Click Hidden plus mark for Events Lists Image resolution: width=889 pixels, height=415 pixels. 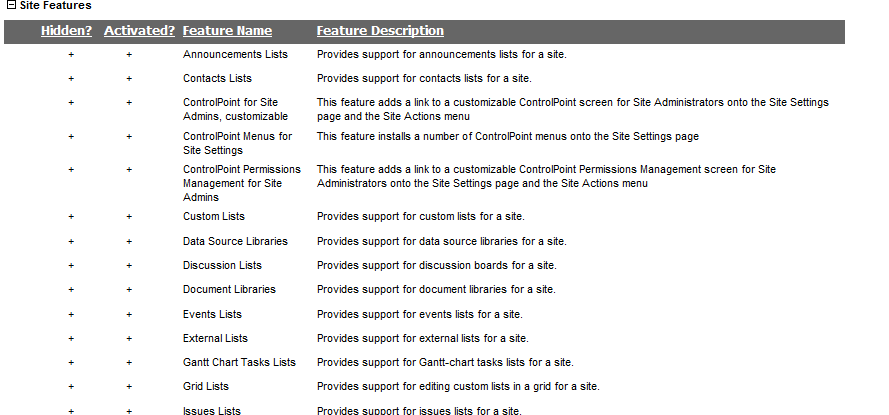(71, 314)
